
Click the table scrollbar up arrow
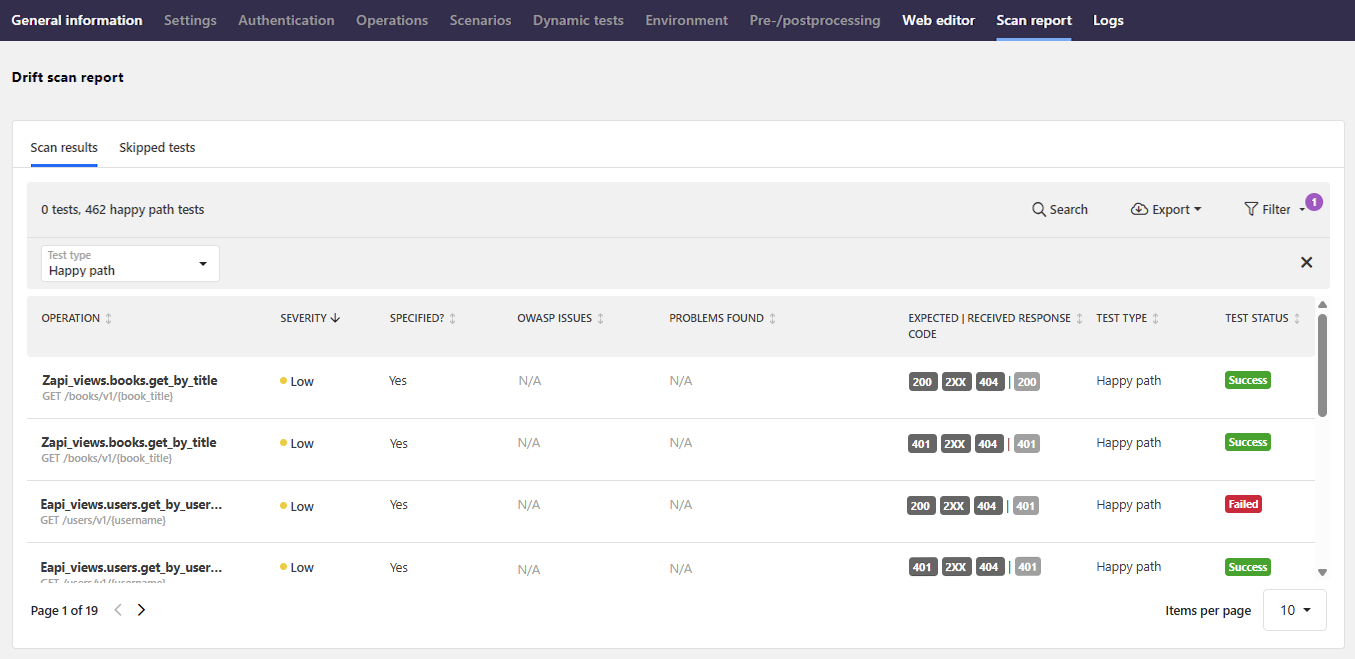tap(1322, 305)
